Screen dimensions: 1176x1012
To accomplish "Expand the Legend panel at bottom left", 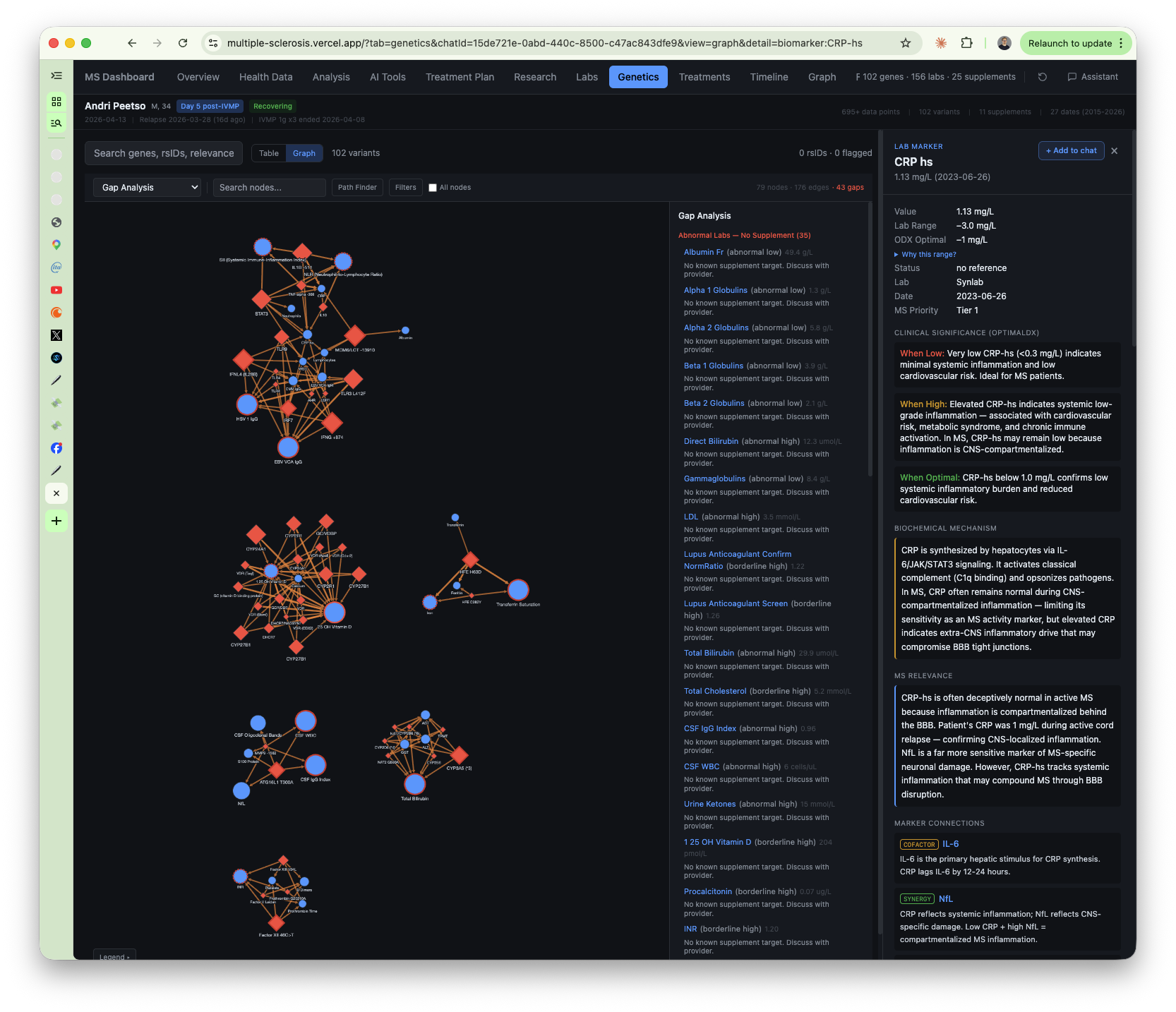I will tap(114, 956).
